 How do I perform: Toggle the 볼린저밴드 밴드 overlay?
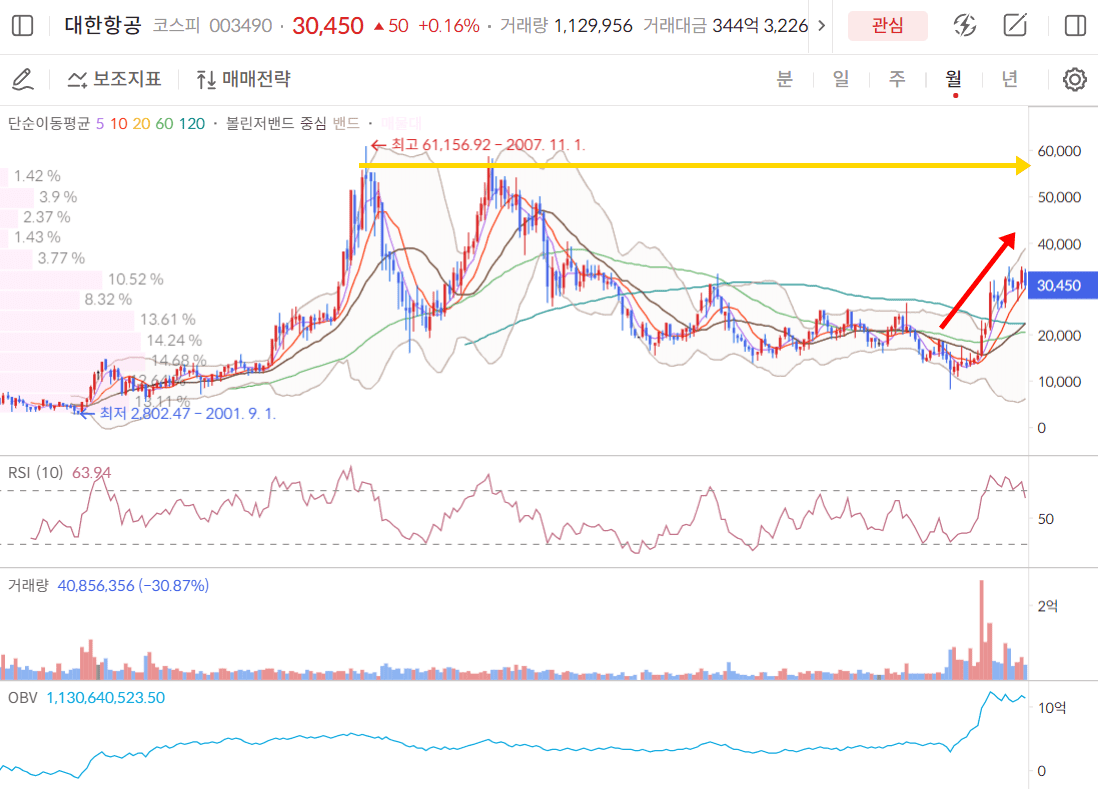click(x=346, y=124)
